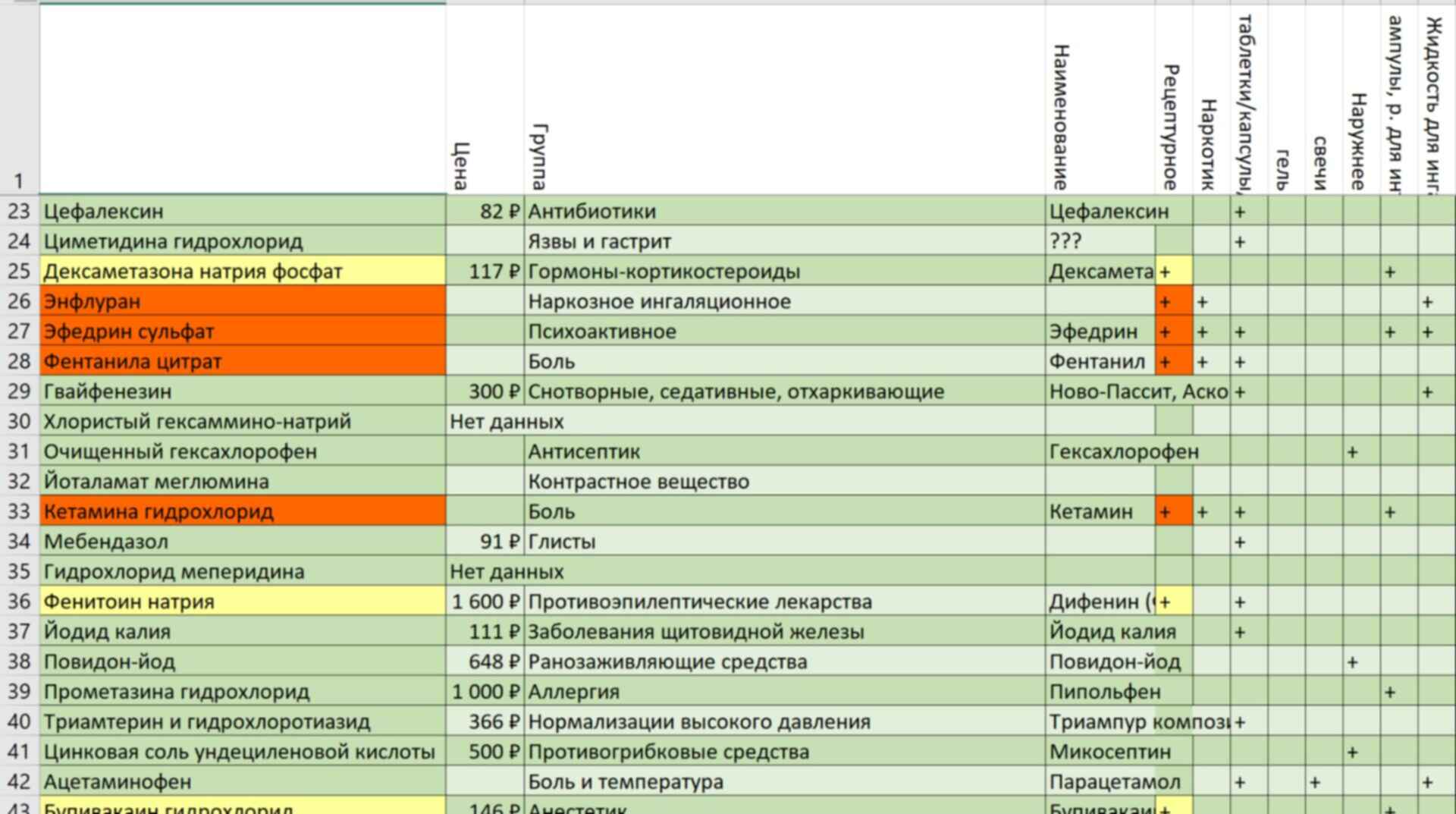Image resolution: width=1456 pixels, height=814 pixels.
Task: Select Снотворные, седативные, отхаркивающие cell
Action: 785,391
